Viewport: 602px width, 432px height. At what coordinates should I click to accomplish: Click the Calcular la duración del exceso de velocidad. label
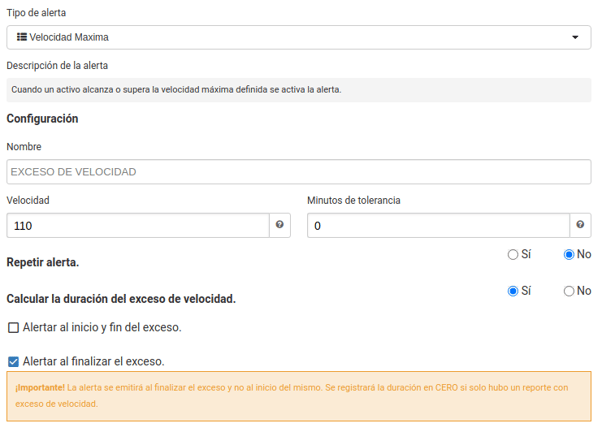pyautogui.click(x=121, y=299)
